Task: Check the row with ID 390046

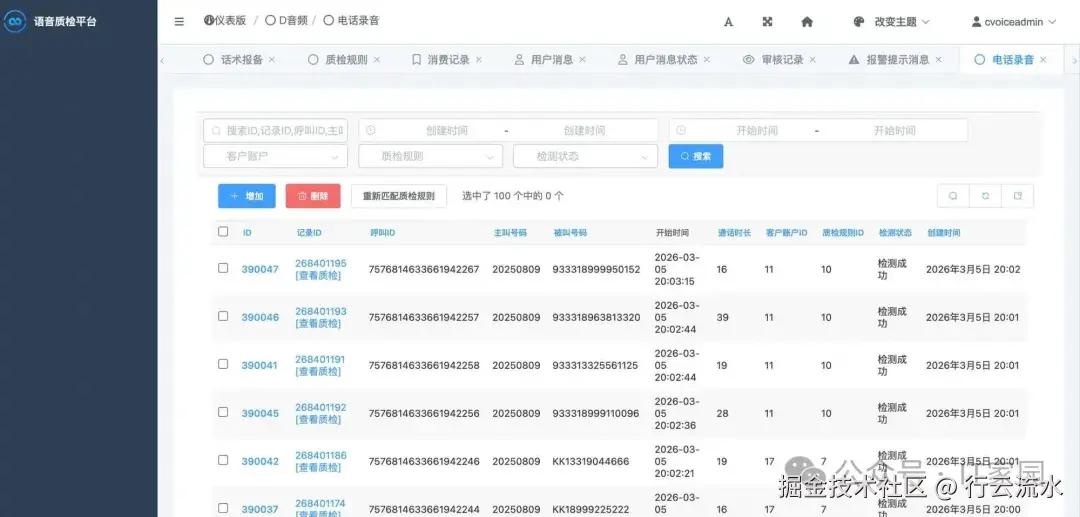Action: [223, 316]
